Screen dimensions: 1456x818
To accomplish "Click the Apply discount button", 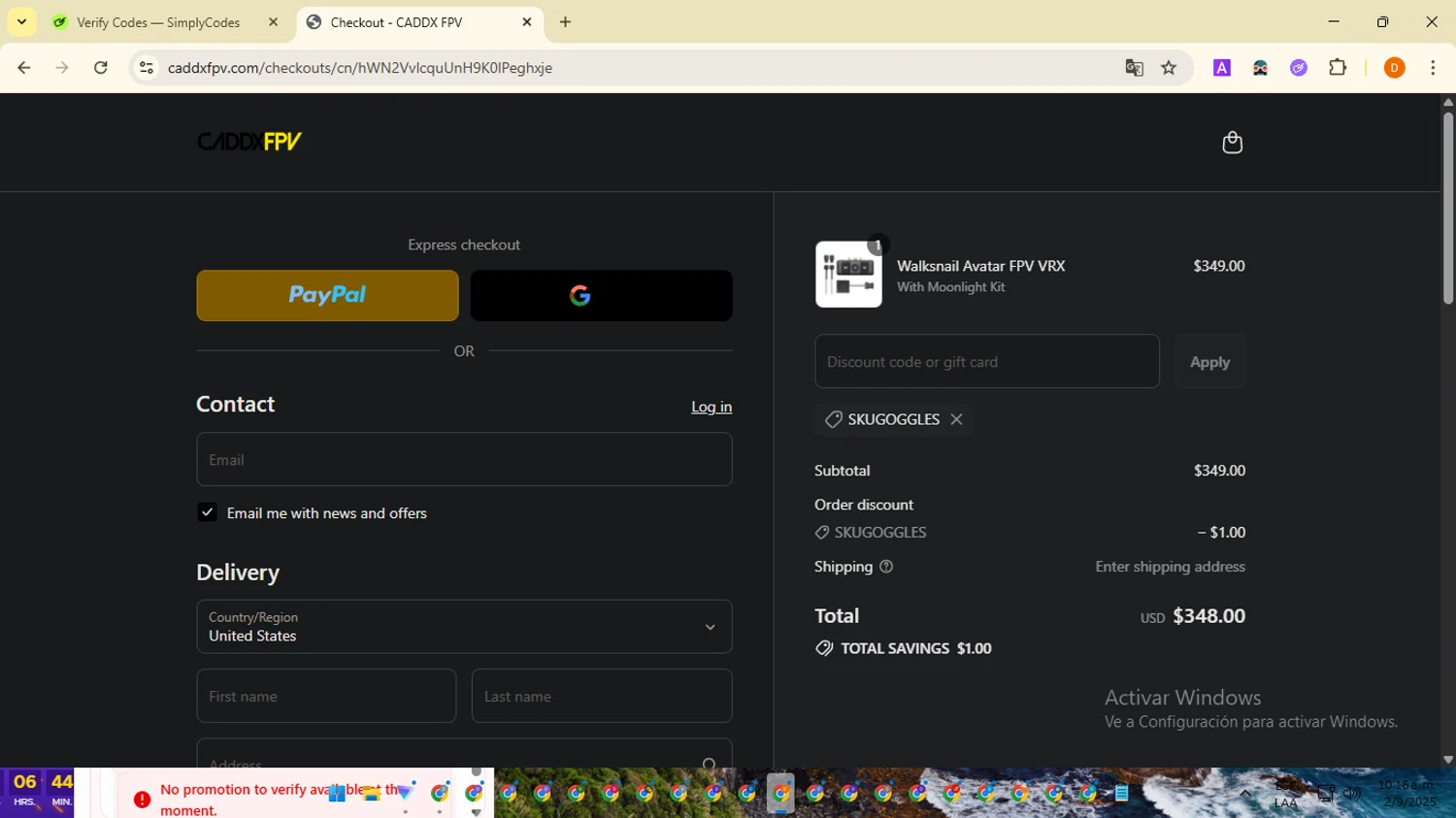I will click(1209, 362).
